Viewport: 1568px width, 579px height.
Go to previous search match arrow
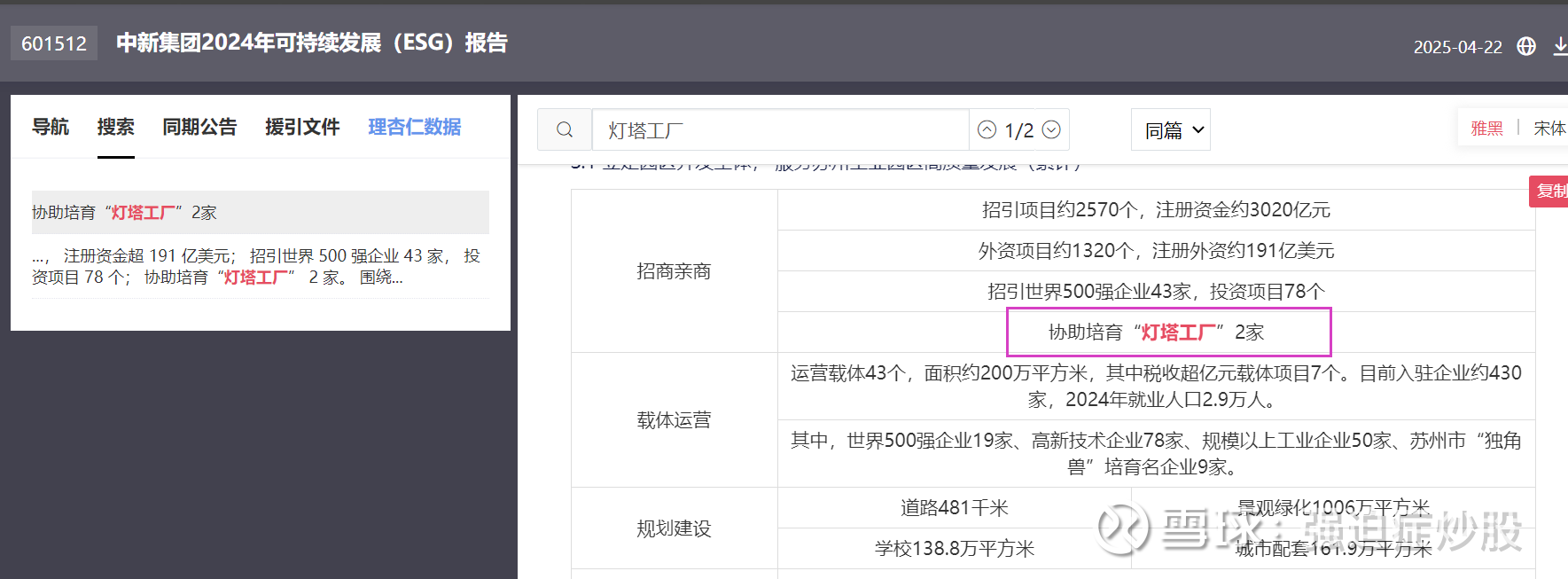(987, 130)
